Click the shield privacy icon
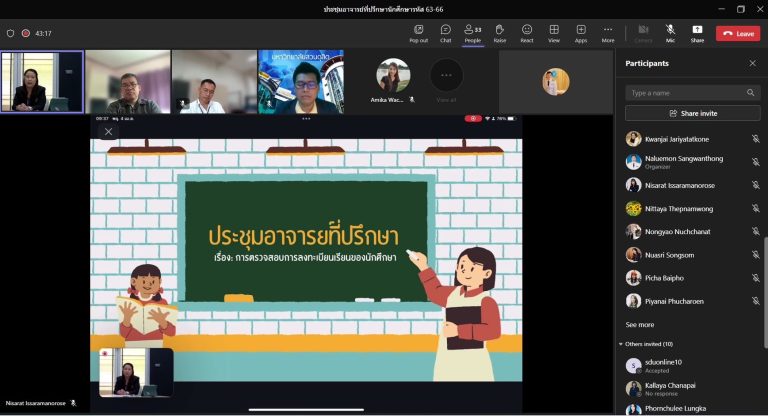This screenshot has width=768, height=416. (x=10, y=33)
